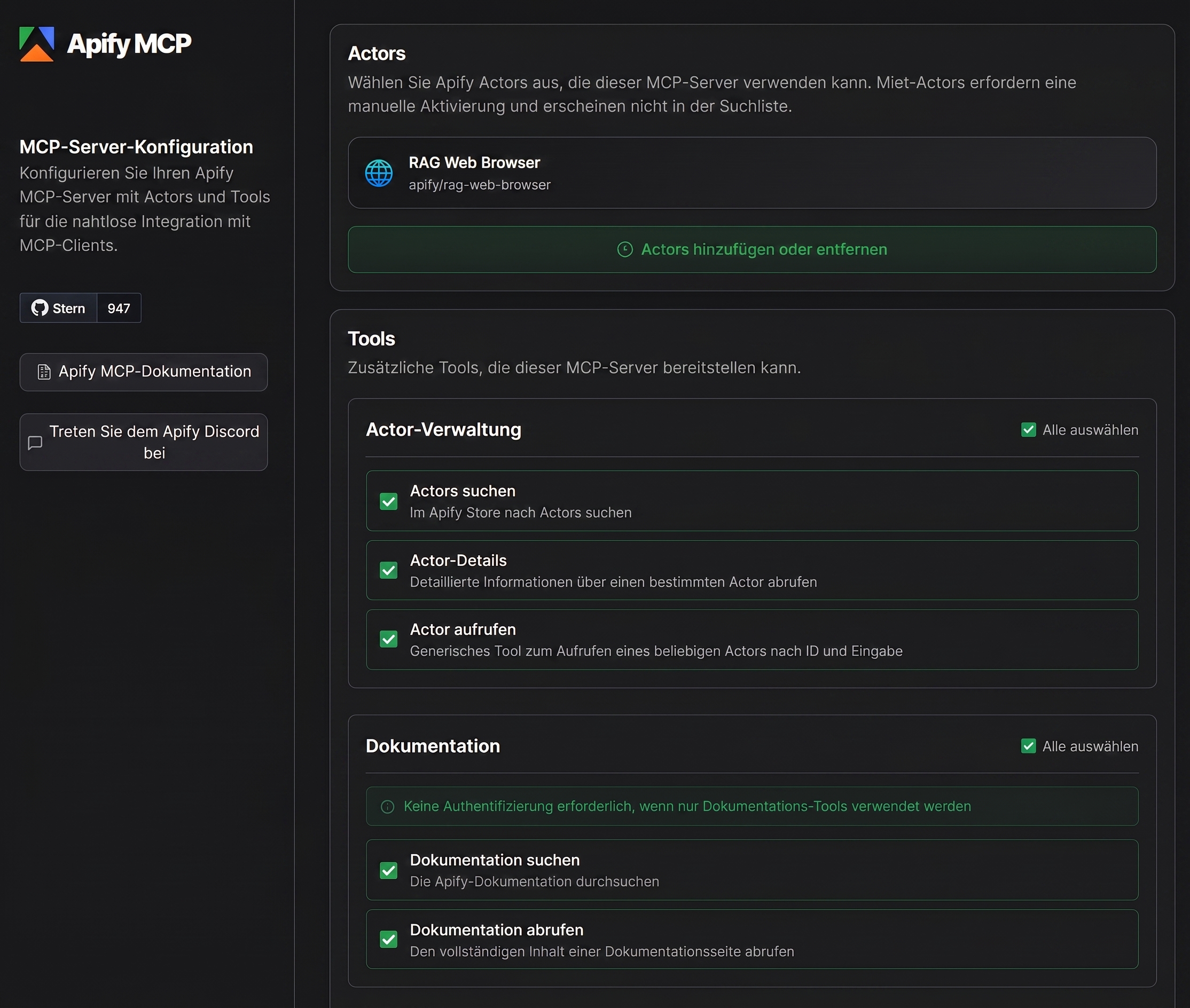This screenshot has width=1190, height=1008.
Task: Click the globe icon of RAG Web Browser
Action: [x=379, y=173]
